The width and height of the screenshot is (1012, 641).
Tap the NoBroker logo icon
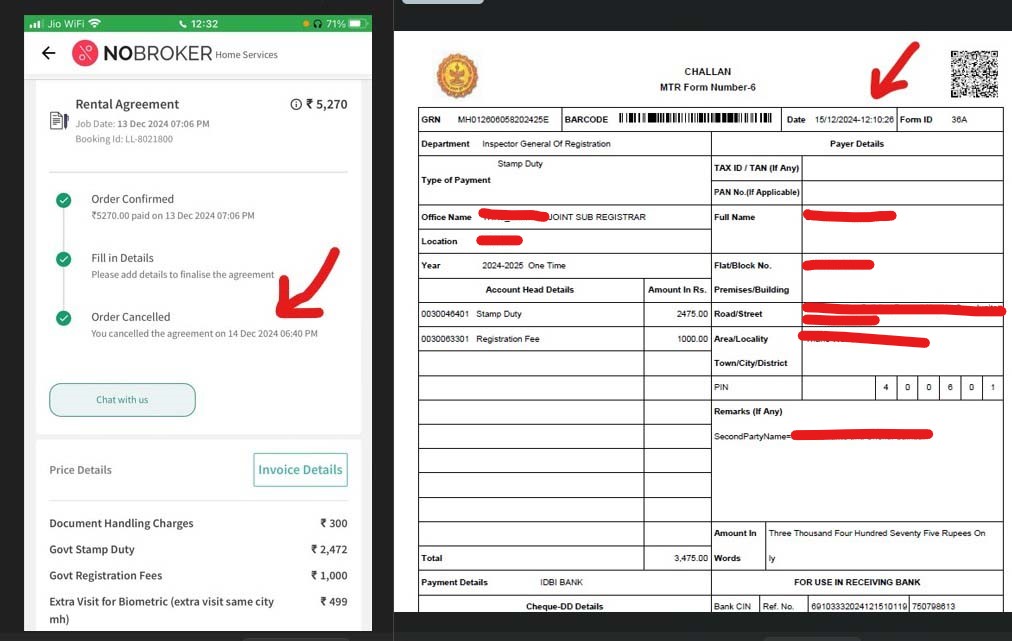[85, 53]
